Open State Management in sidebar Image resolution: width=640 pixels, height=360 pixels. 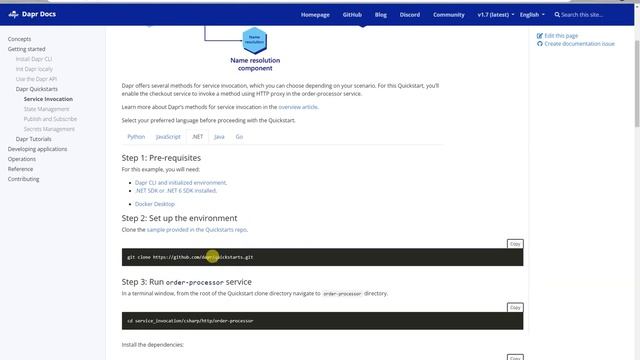[47, 109]
